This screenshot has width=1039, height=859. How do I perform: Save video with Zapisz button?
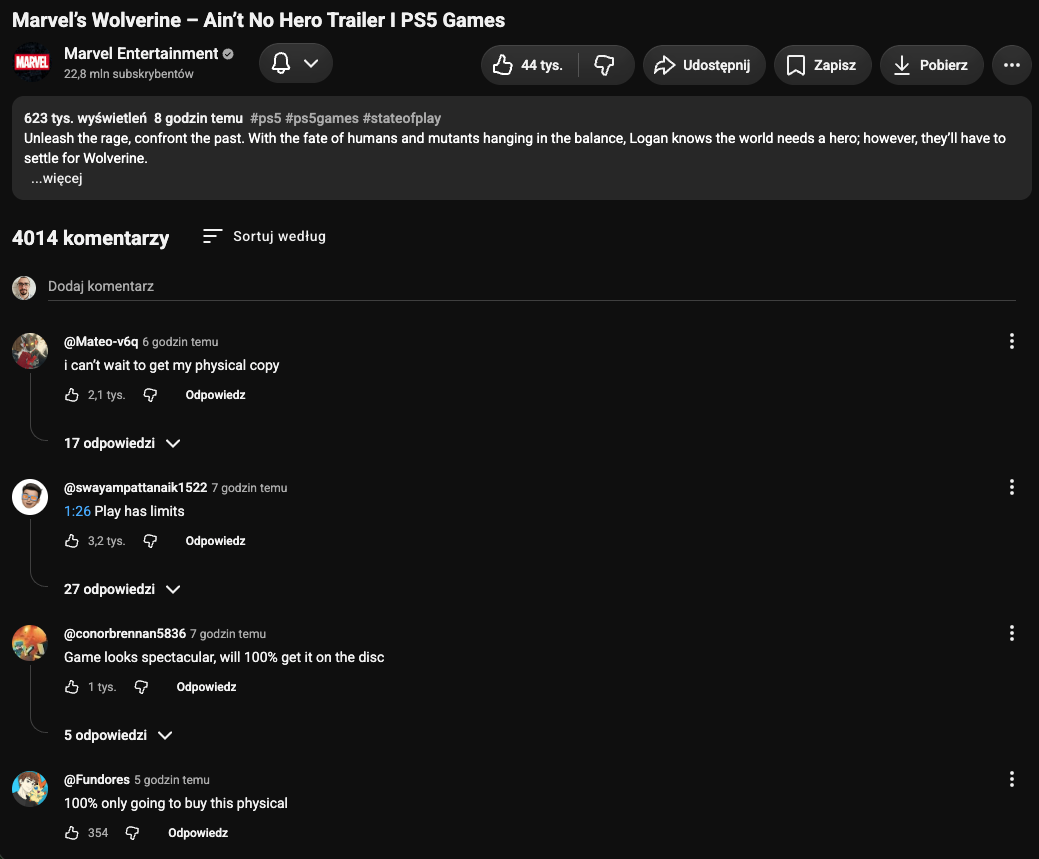pos(822,65)
